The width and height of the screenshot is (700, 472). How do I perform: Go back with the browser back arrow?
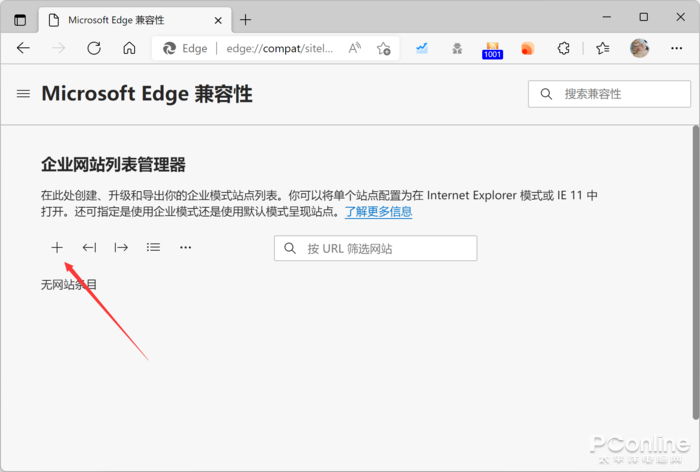click(x=23, y=48)
